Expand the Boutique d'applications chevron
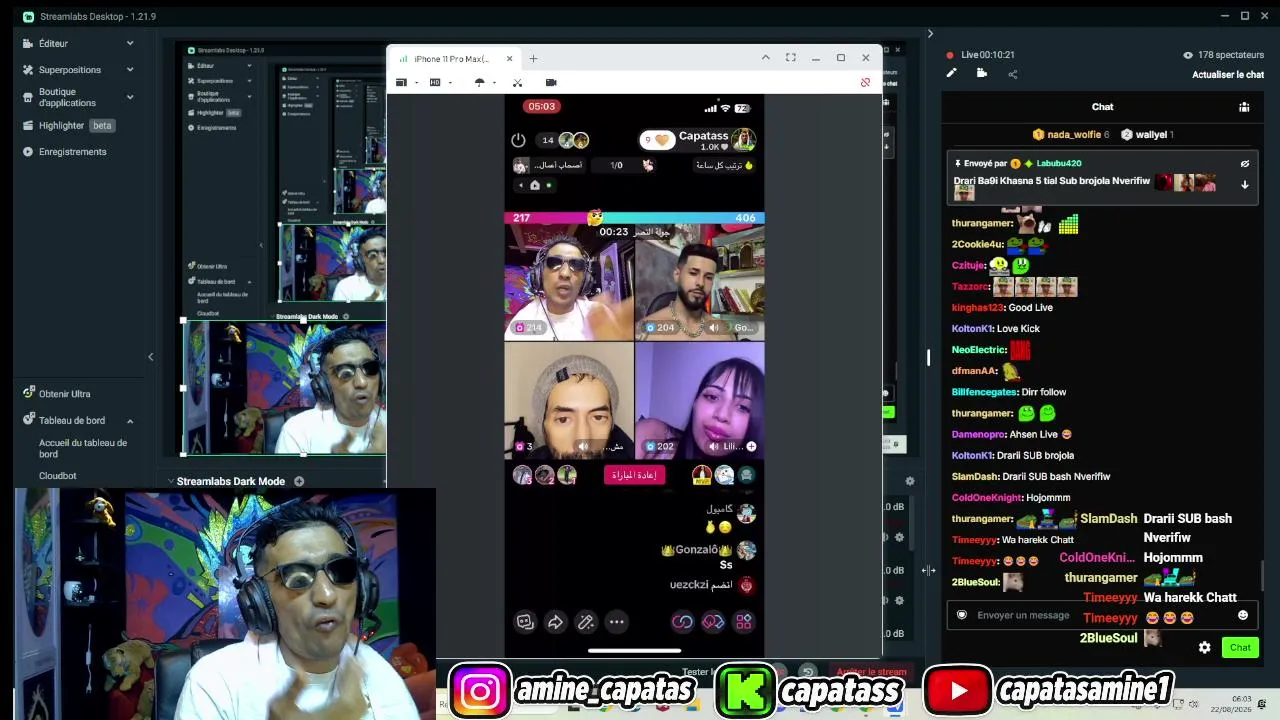The width and height of the screenshot is (1280, 720). 130,97
